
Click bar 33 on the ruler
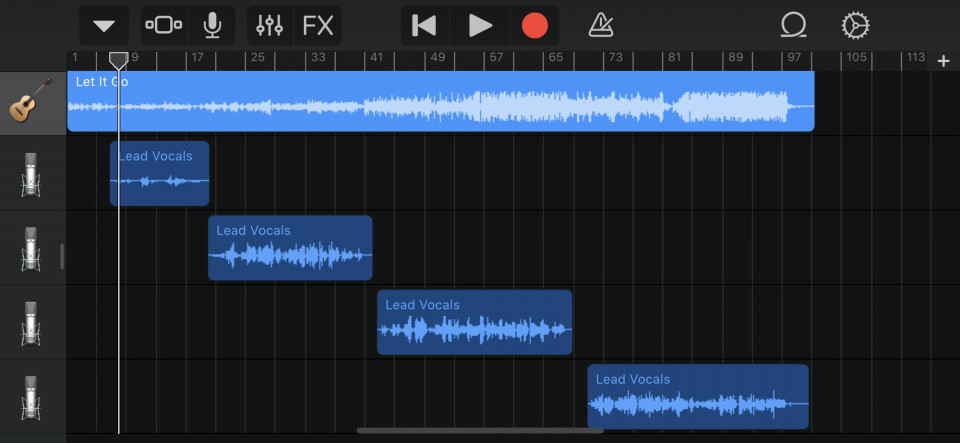click(318, 58)
